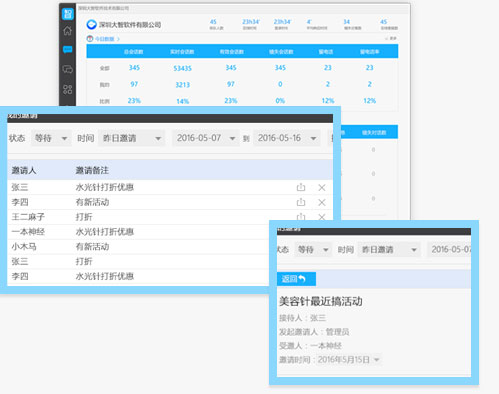
Task: Remove the 张三 水光针打折优惠 invitation with X
Action: point(322,188)
